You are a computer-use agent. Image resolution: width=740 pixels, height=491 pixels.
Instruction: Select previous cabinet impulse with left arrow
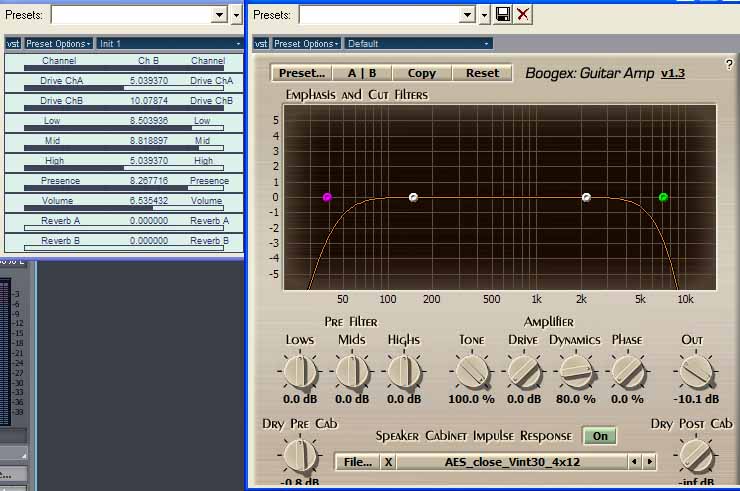pyautogui.click(x=634, y=462)
